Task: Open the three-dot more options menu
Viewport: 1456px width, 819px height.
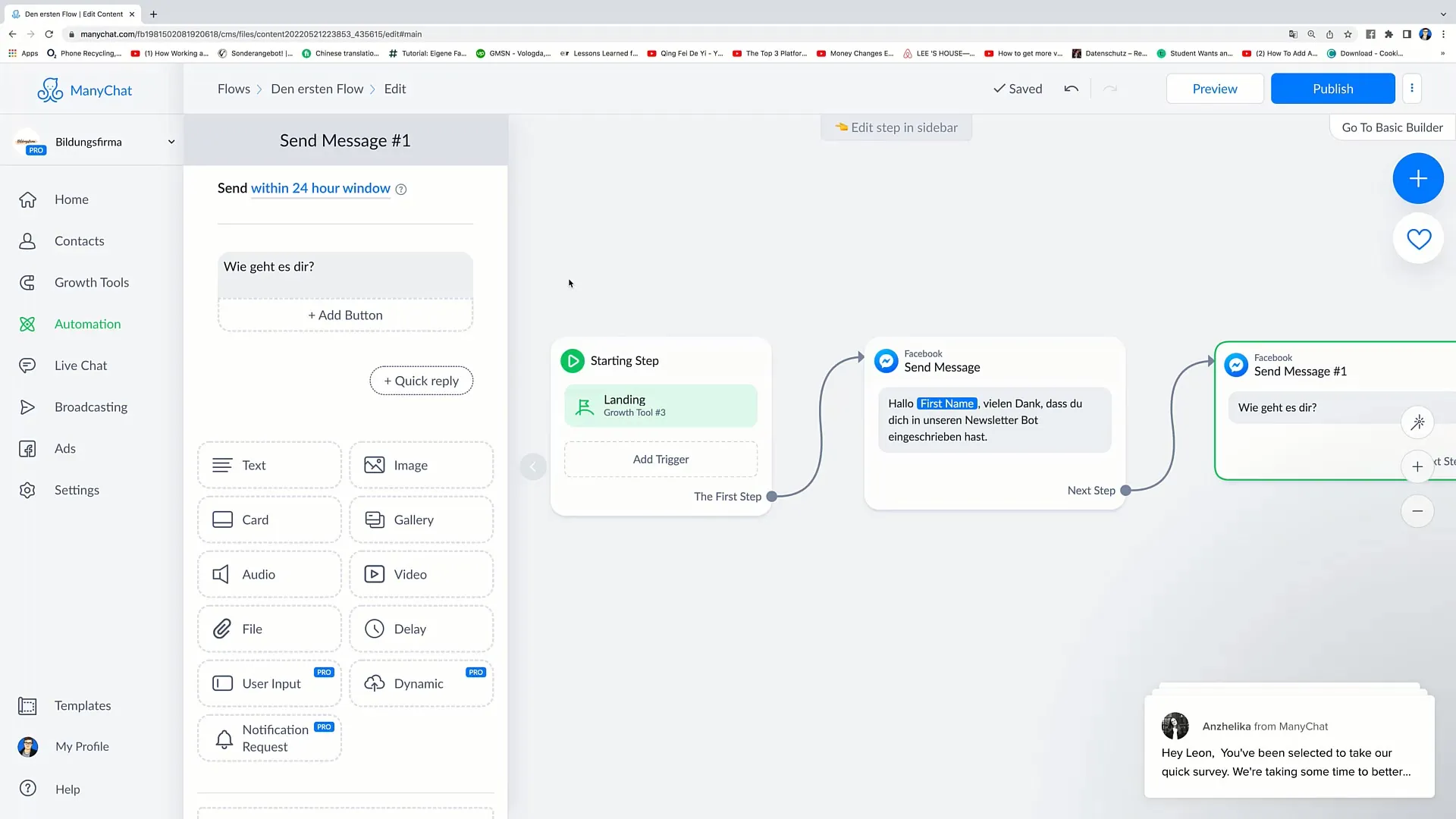Action: click(1411, 89)
